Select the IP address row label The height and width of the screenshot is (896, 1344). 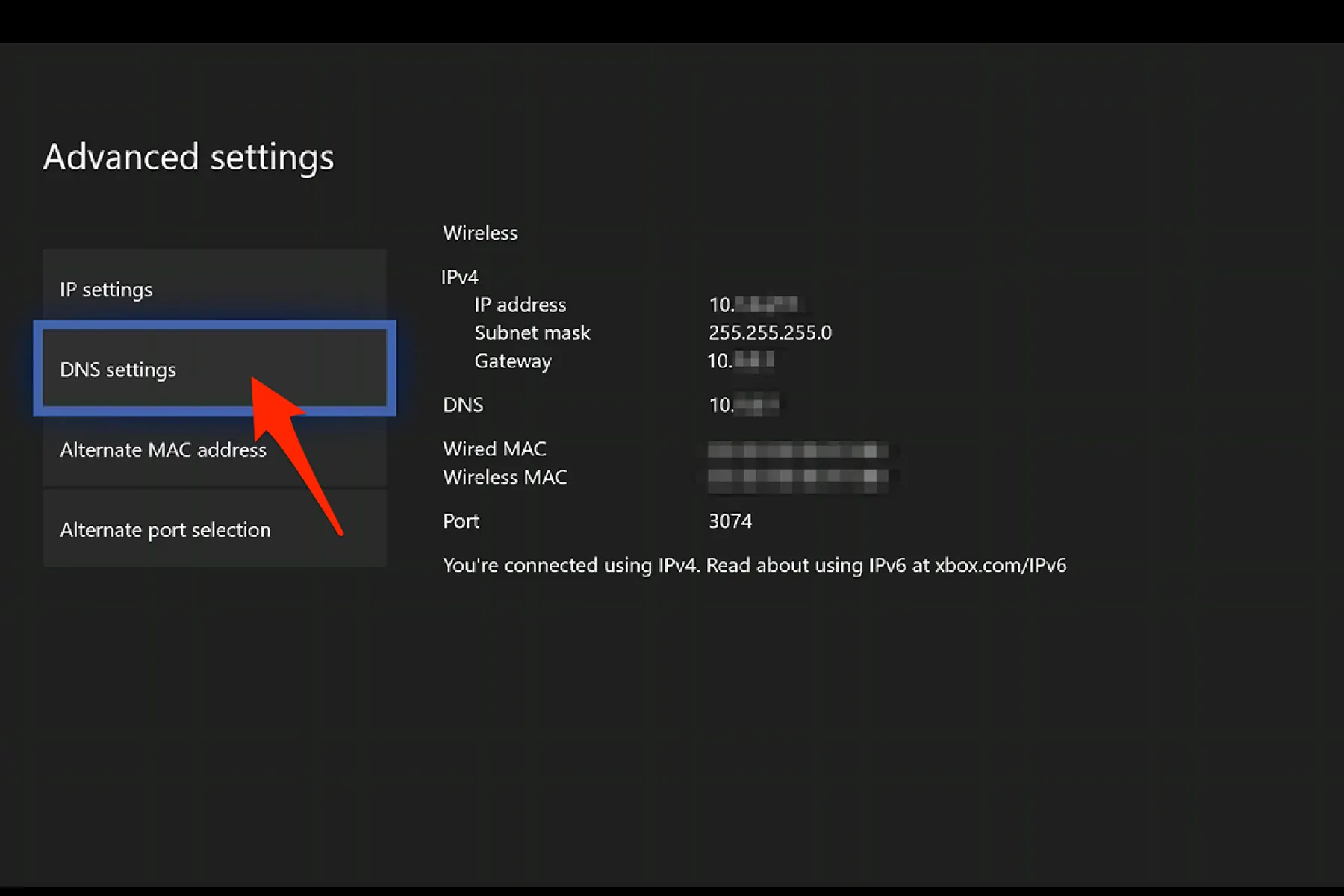[x=520, y=304]
